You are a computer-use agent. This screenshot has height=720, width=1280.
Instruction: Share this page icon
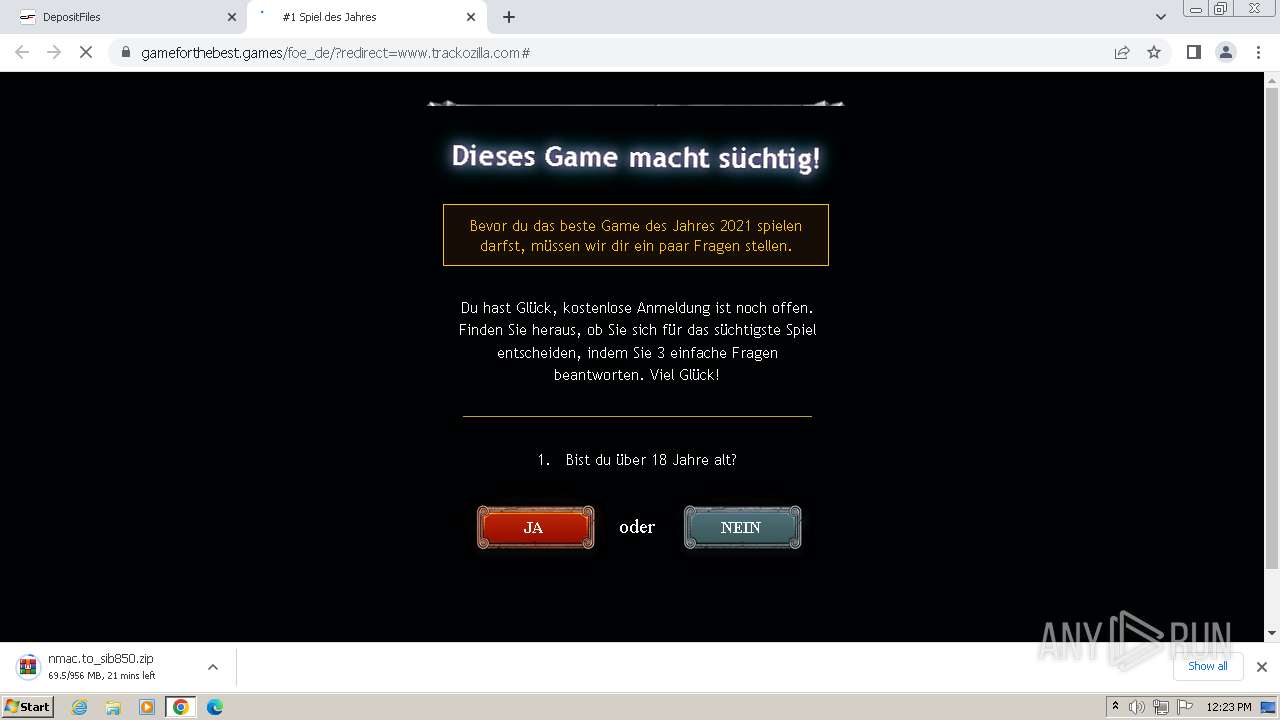[1122, 52]
